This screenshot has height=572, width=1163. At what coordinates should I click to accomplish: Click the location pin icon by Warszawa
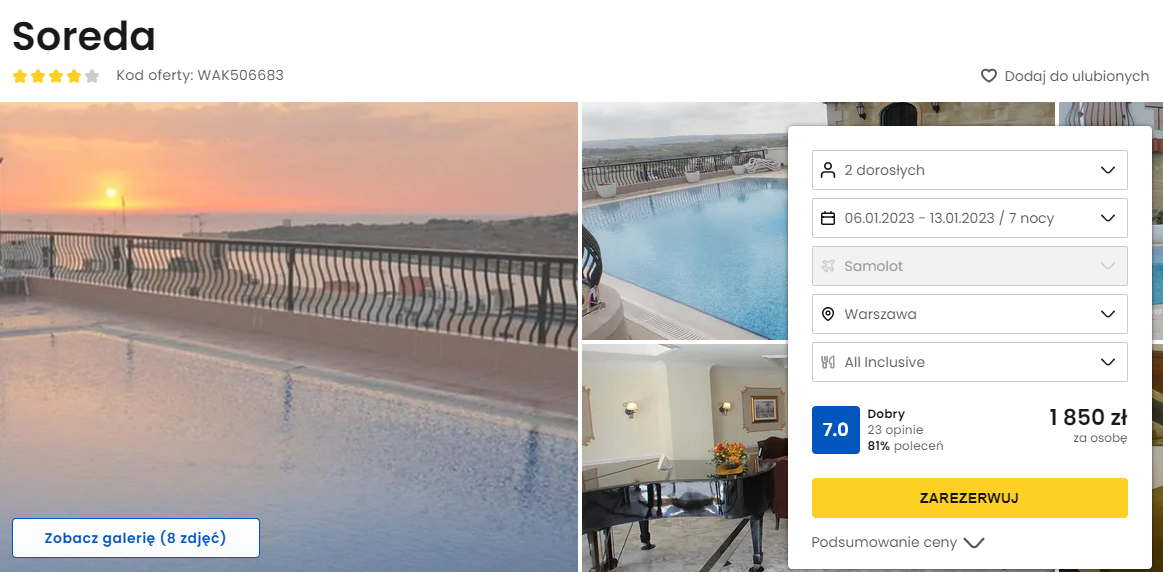pyautogui.click(x=828, y=314)
